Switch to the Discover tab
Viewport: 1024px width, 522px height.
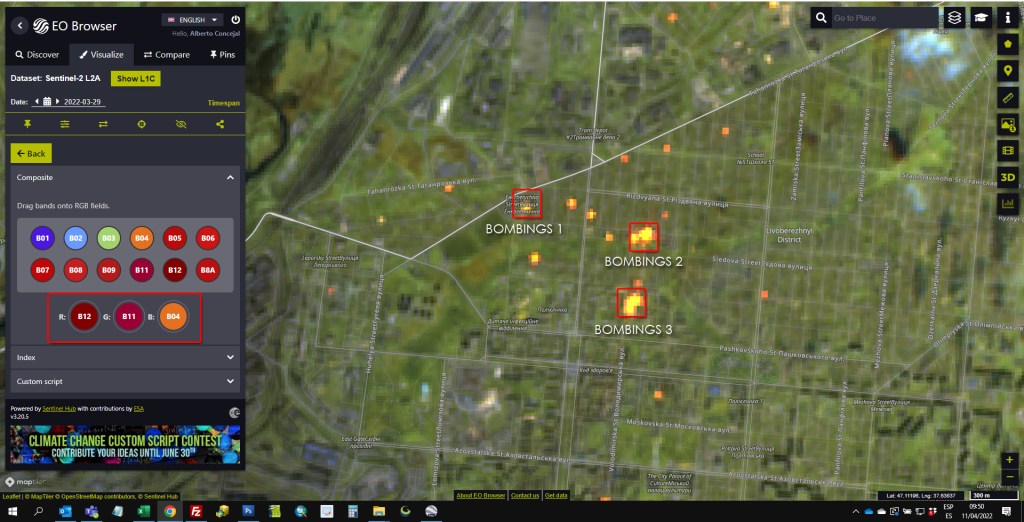click(37, 55)
